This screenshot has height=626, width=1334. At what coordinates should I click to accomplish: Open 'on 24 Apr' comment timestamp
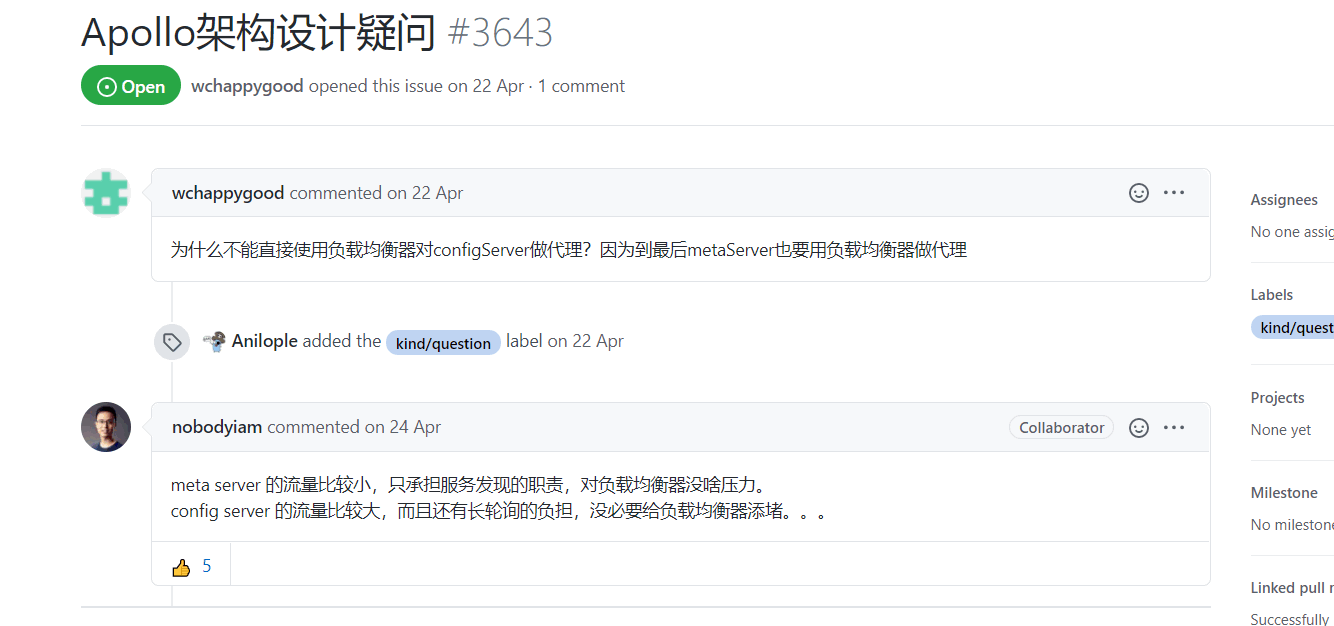click(403, 427)
